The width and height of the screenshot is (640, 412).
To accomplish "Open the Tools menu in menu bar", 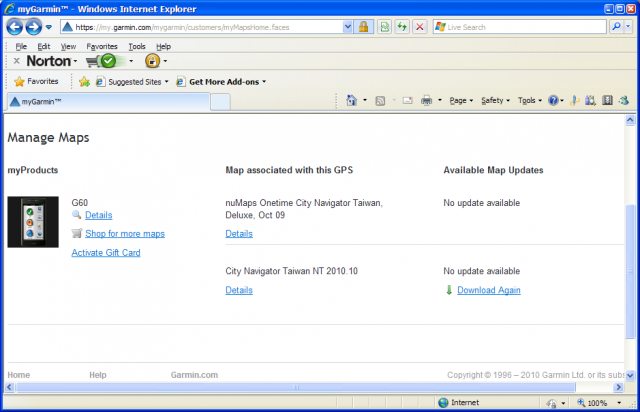I will [137, 47].
